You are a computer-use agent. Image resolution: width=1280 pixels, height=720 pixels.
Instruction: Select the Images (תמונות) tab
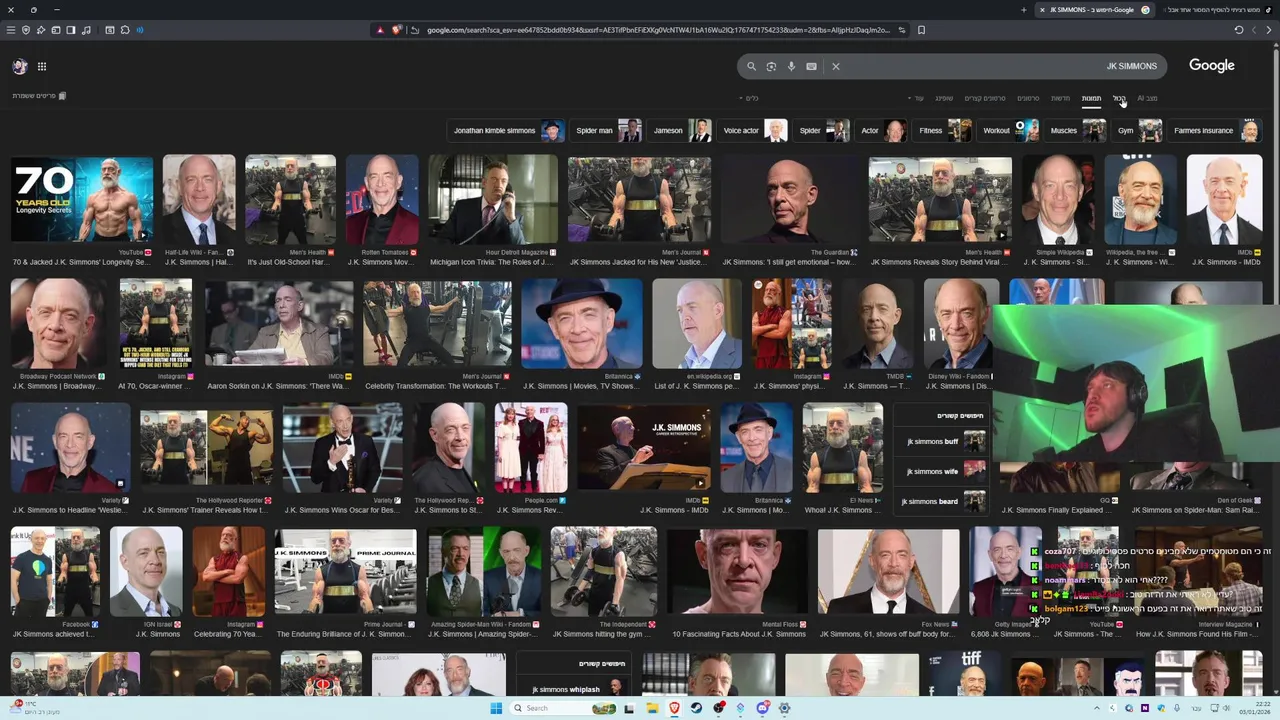(1091, 98)
